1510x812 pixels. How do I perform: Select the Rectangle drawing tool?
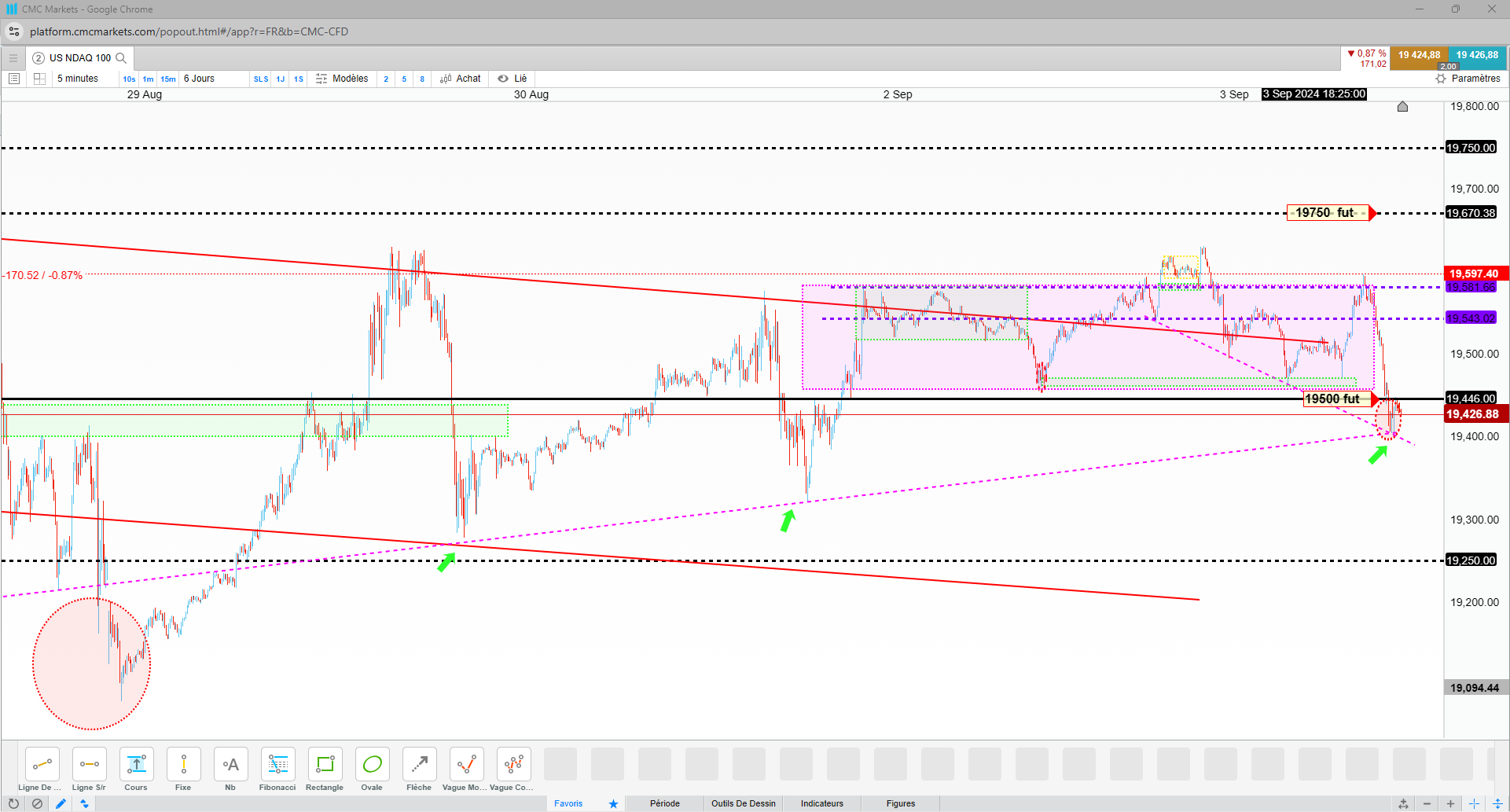coord(325,770)
